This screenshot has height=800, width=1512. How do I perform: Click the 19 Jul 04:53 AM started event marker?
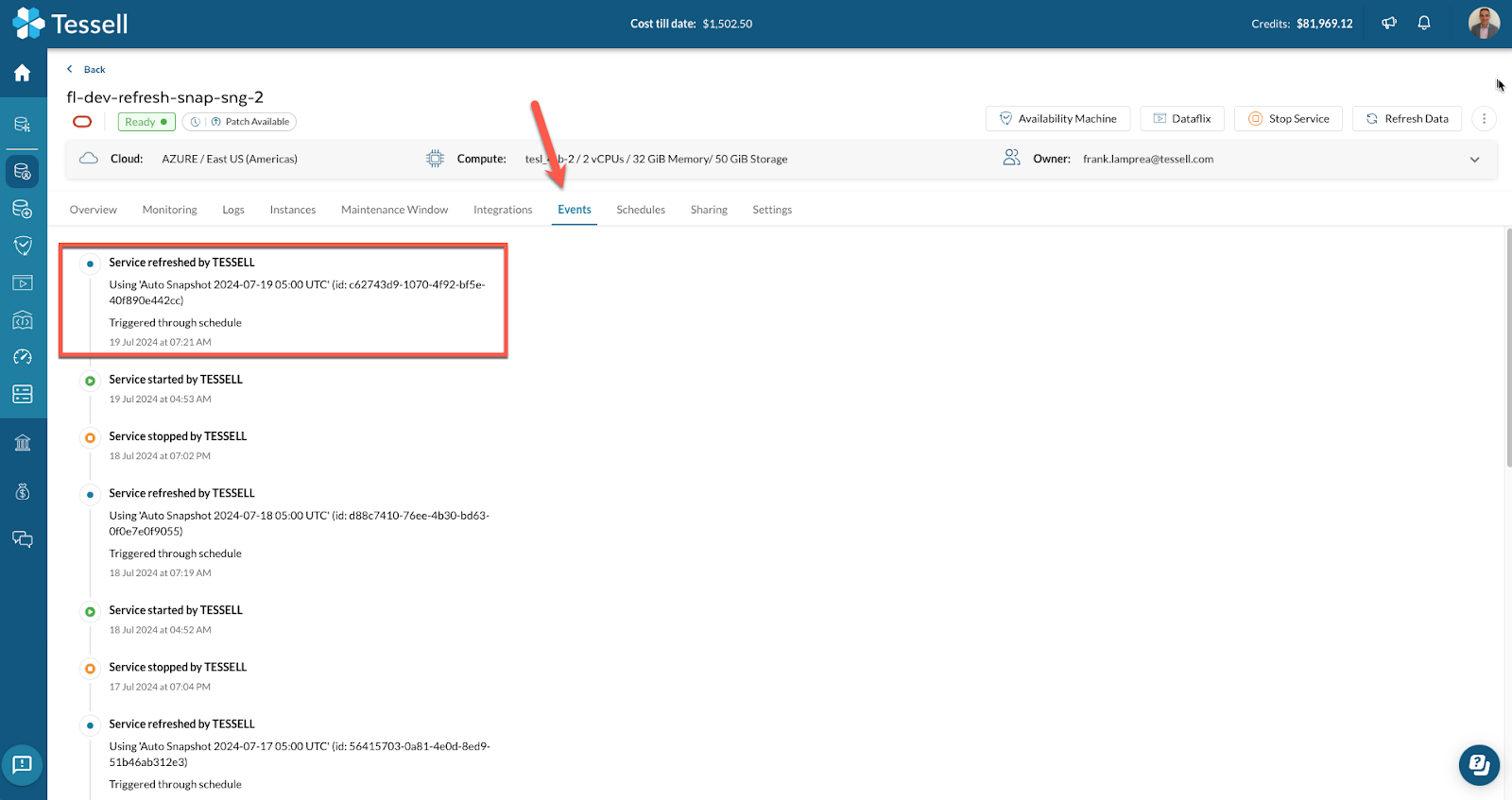click(x=90, y=381)
